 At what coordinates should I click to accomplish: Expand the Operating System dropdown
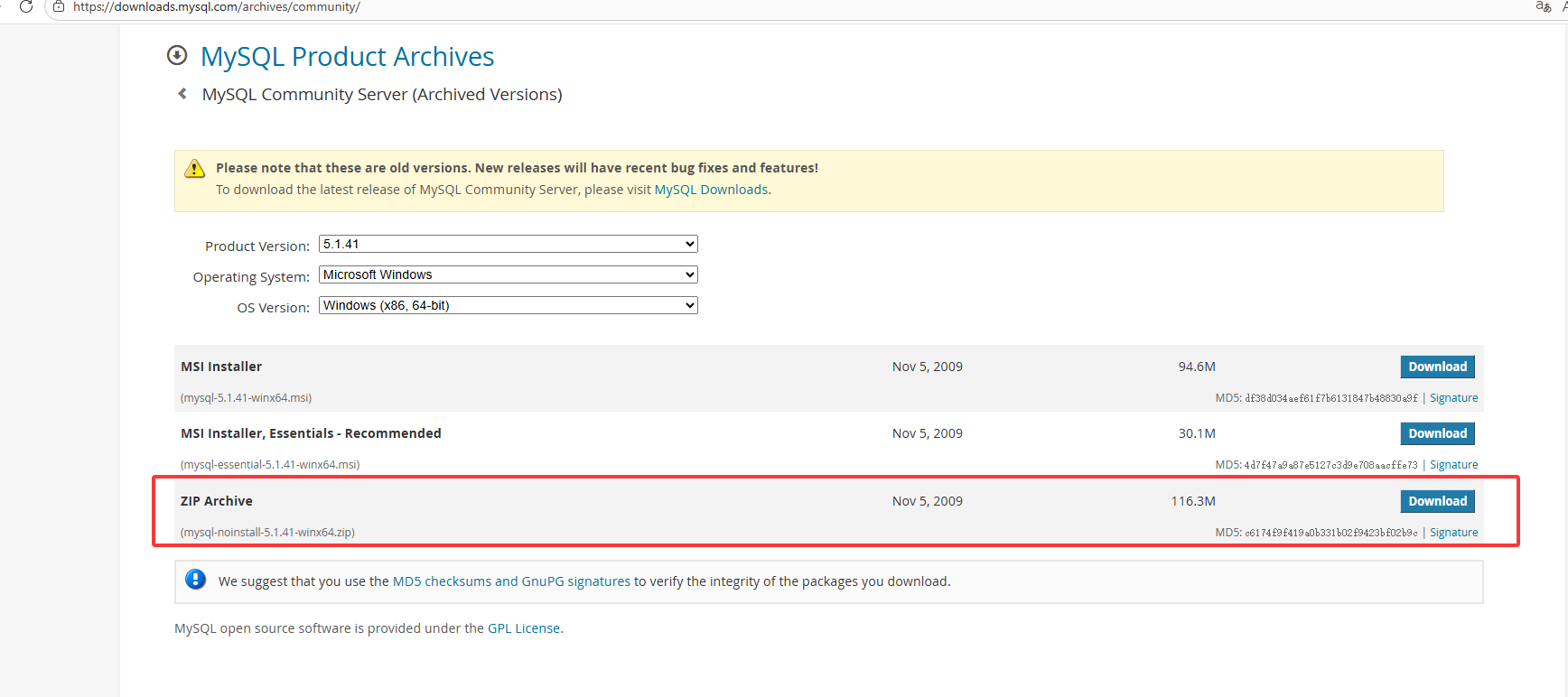pyautogui.click(x=509, y=274)
